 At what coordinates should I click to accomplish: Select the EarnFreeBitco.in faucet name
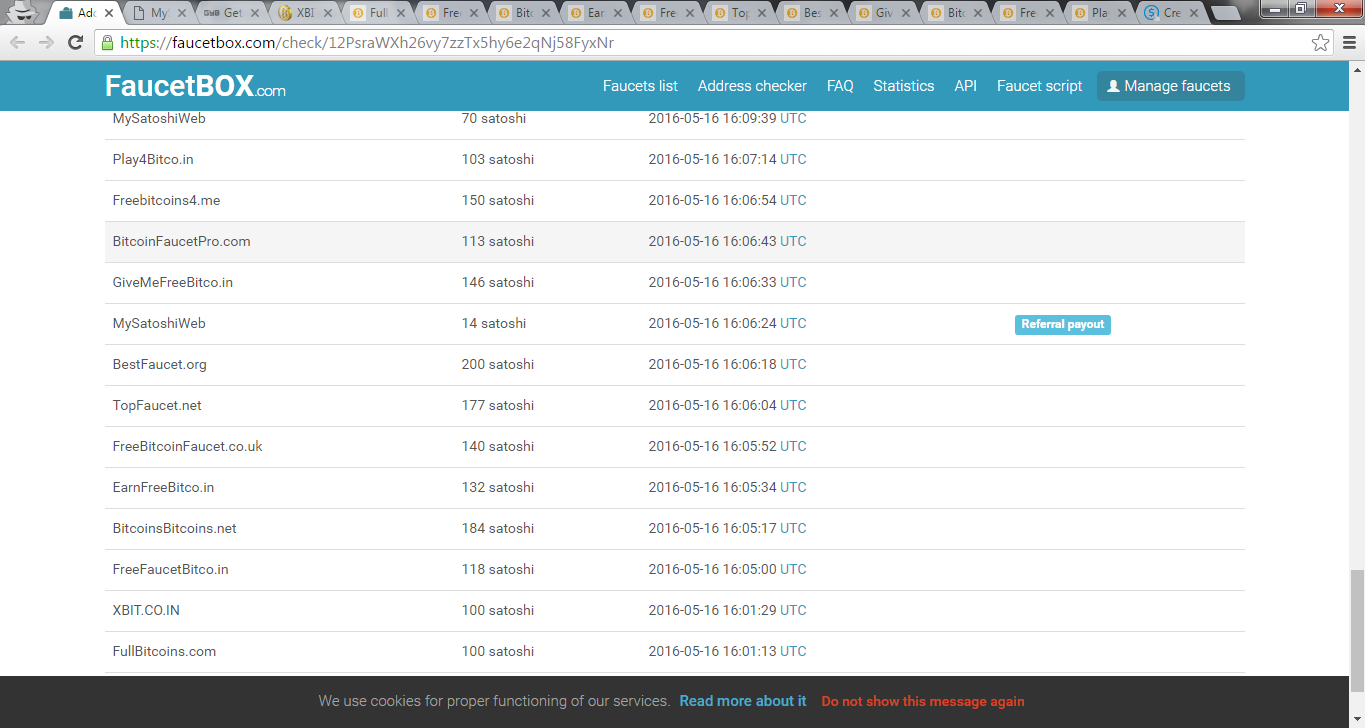coord(163,487)
